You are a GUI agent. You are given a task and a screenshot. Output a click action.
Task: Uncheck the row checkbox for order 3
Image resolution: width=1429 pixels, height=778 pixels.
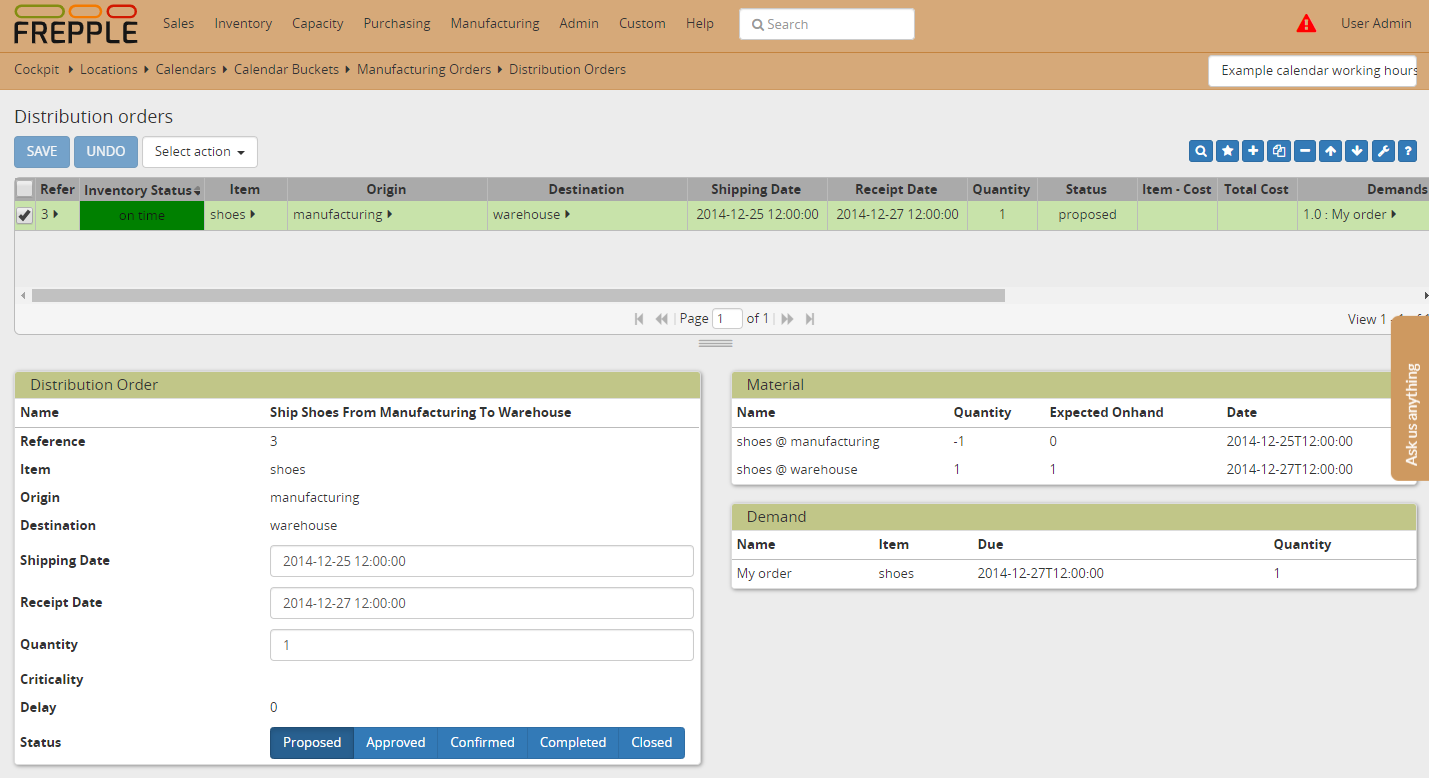25,215
